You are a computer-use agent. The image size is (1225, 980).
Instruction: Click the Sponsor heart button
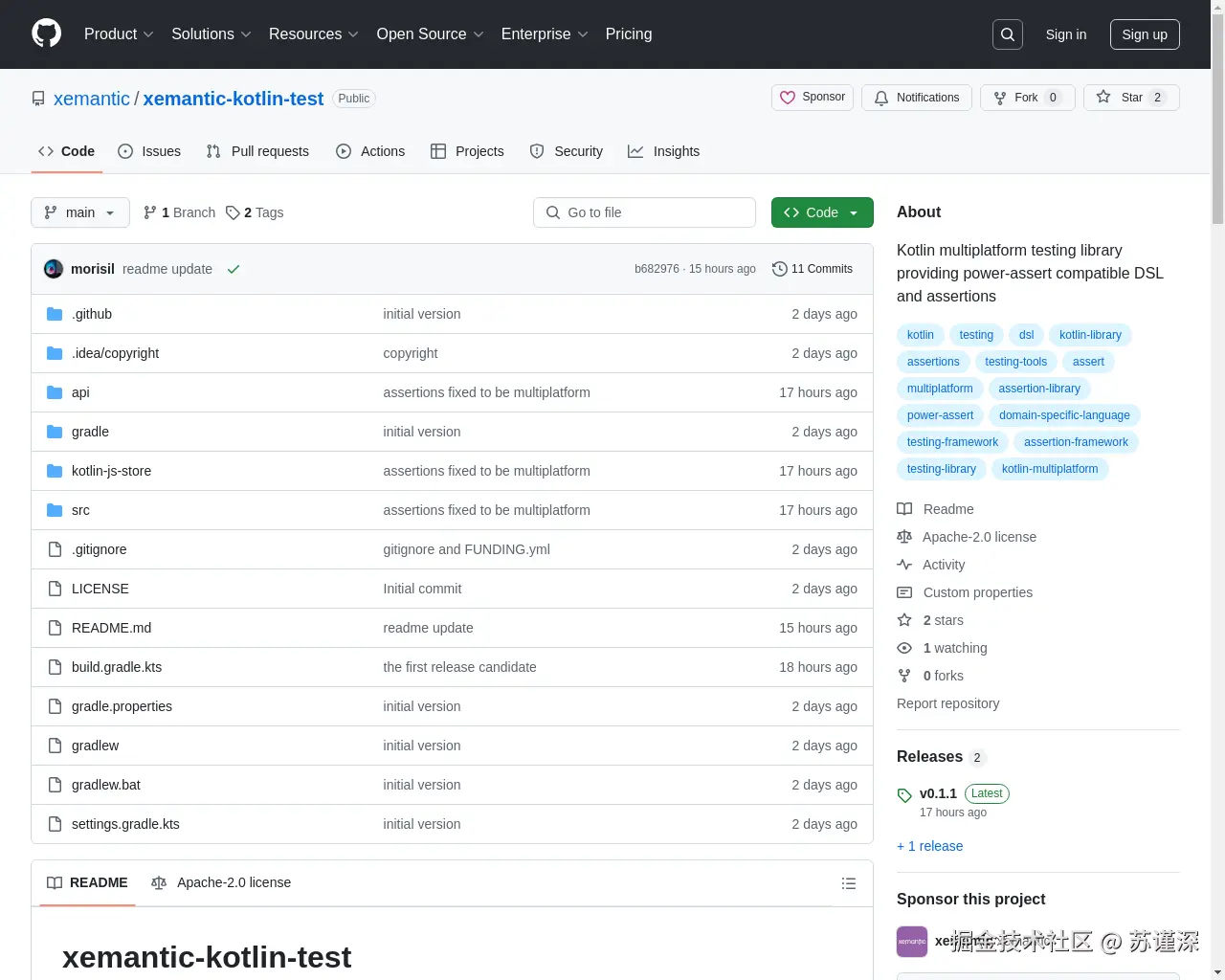[813, 98]
